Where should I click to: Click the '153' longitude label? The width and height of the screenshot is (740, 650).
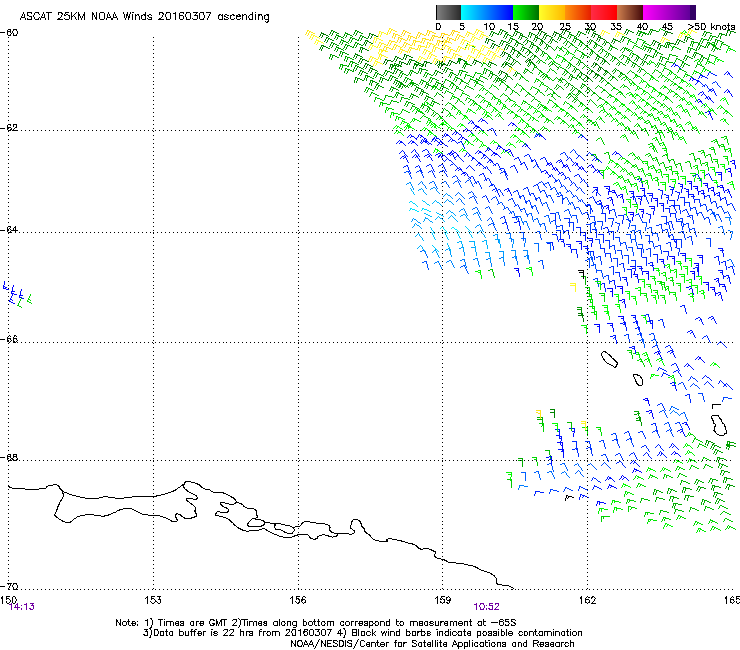click(153, 600)
